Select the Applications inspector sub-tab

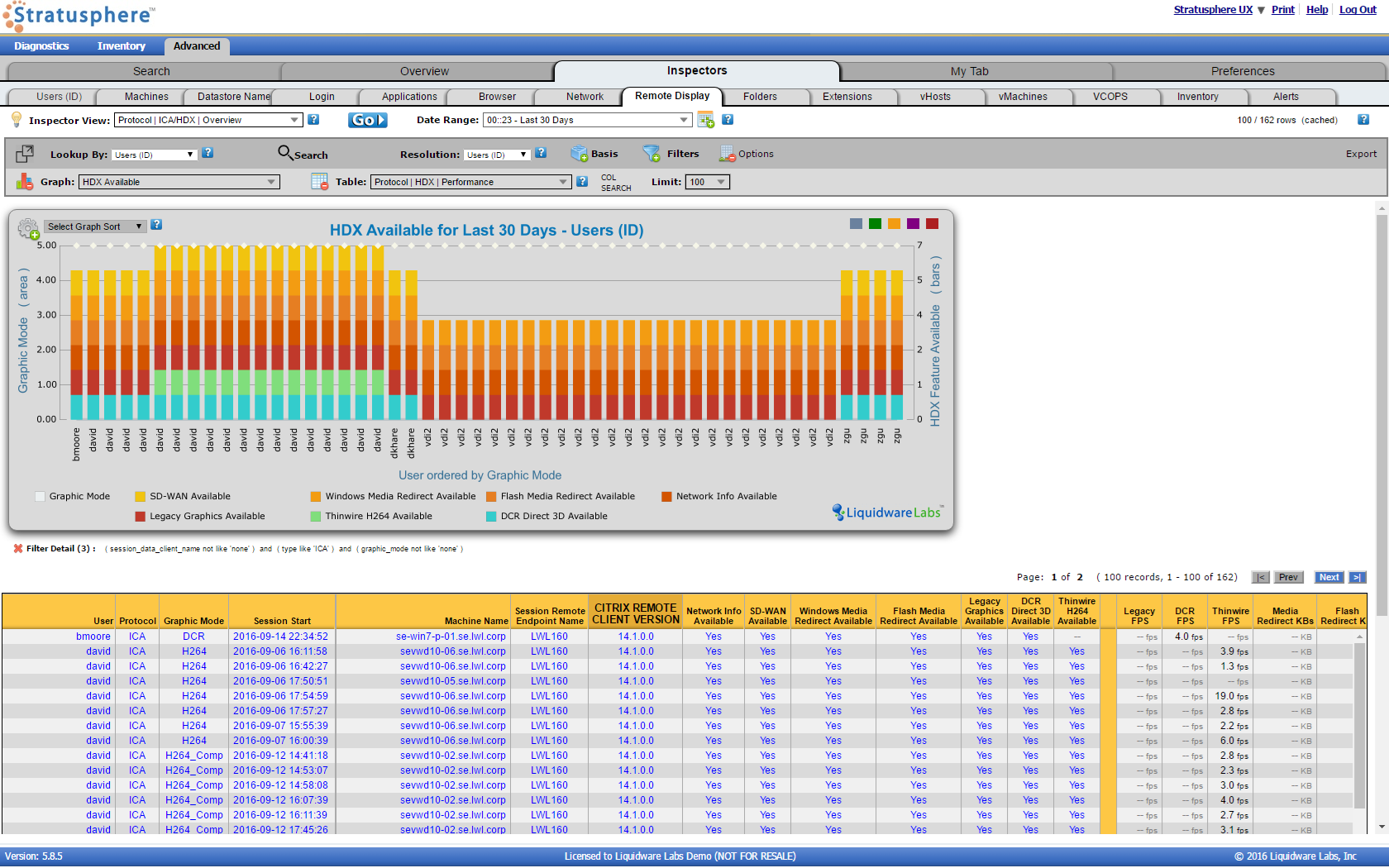click(x=409, y=97)
